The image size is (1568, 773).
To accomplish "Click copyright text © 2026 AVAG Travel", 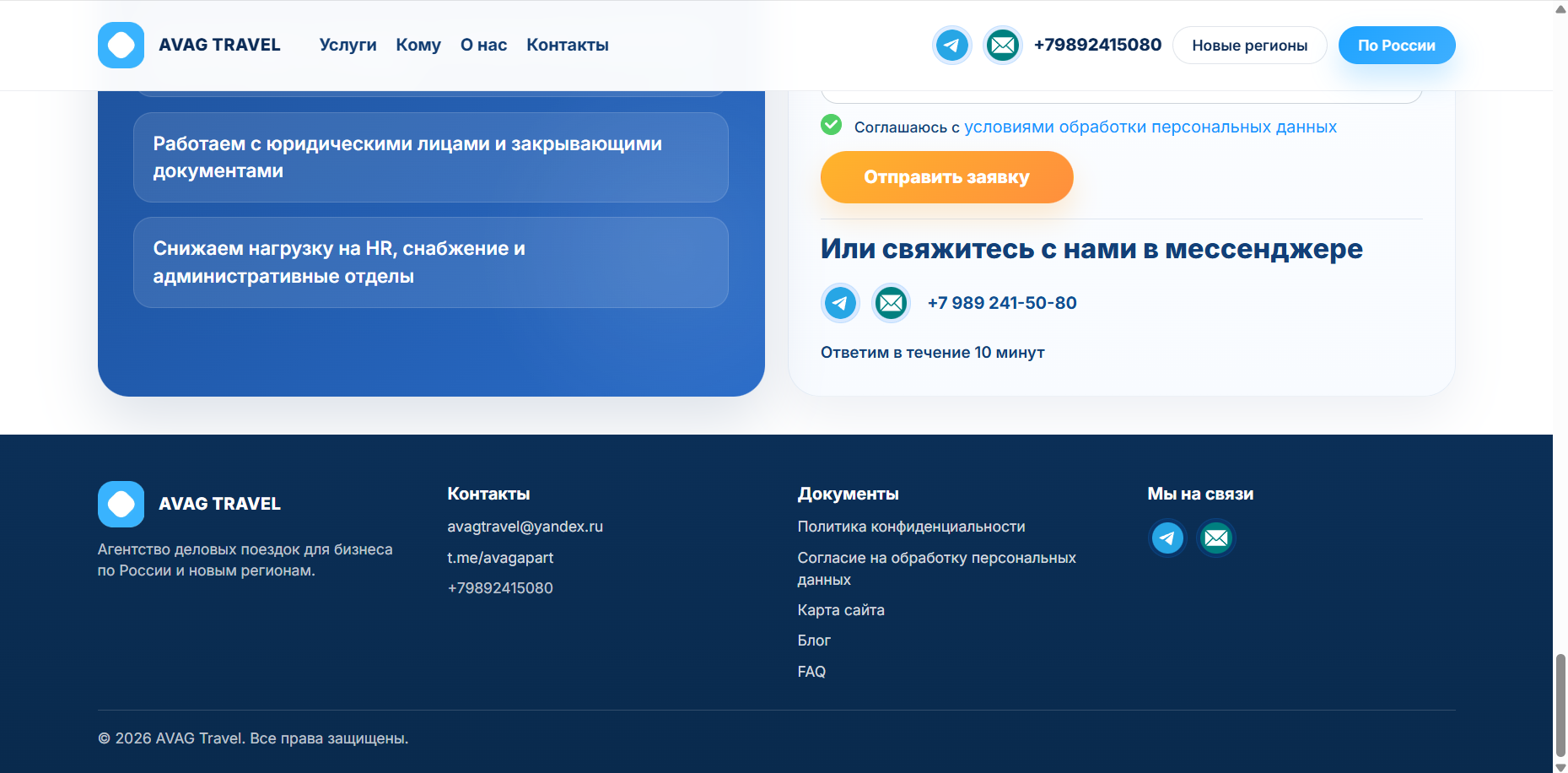I will click(x=253, y=738).
